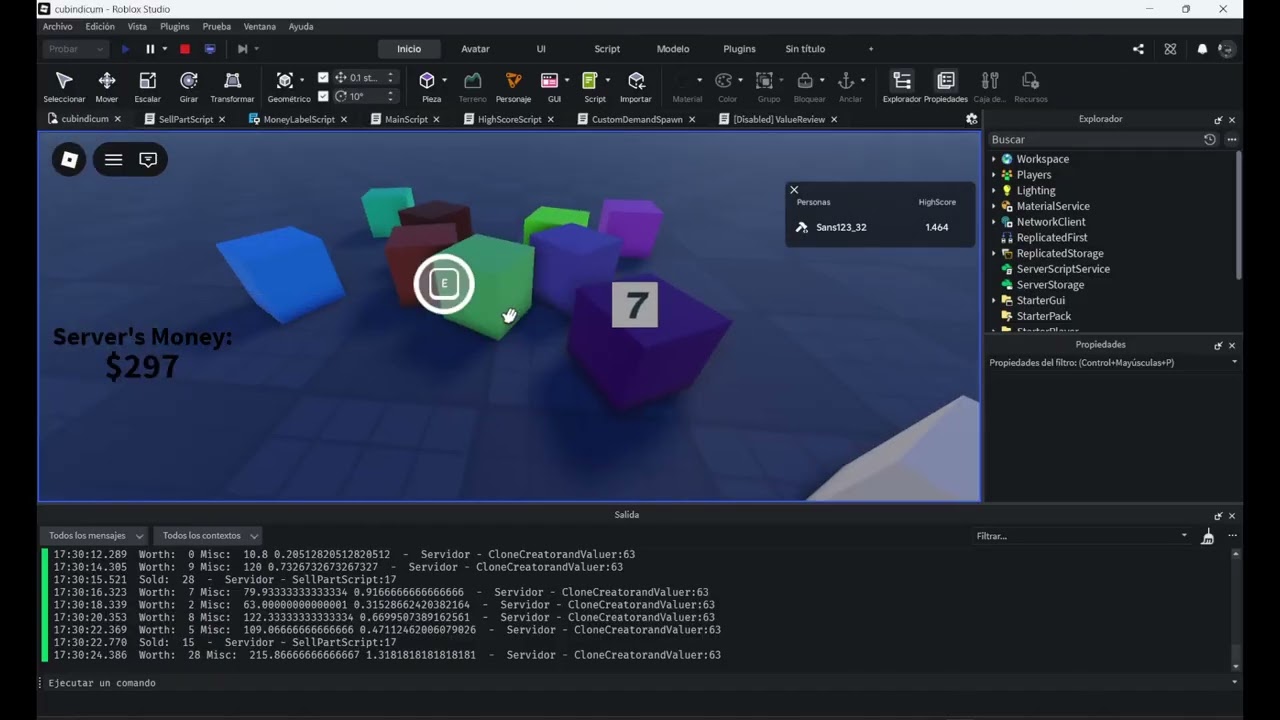Open Todos los contextos filter dropdown
Image resolution: width=1280 pixels, height=720 pixels.
point(209,536)
